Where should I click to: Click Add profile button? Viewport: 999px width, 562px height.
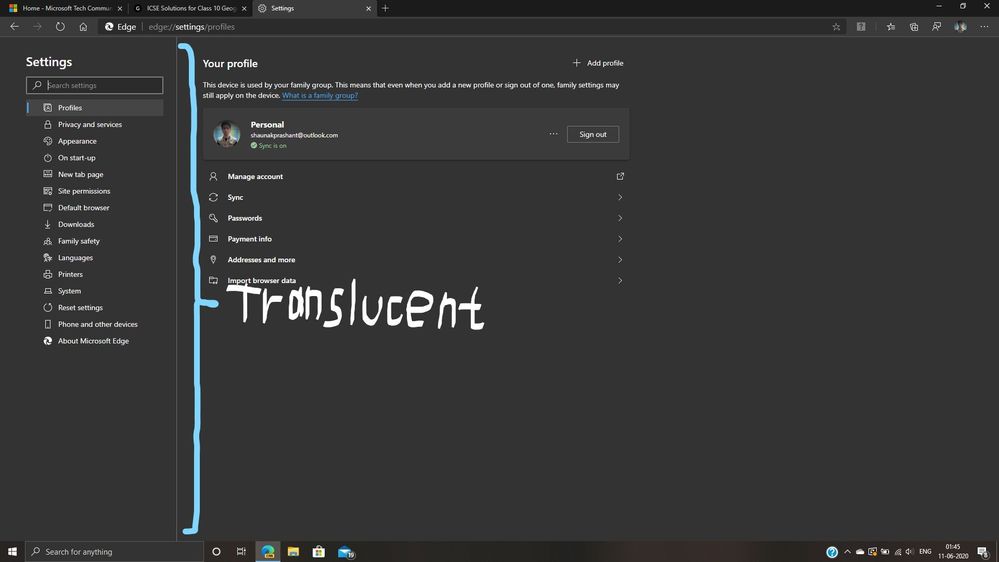(x=598, y=63)
